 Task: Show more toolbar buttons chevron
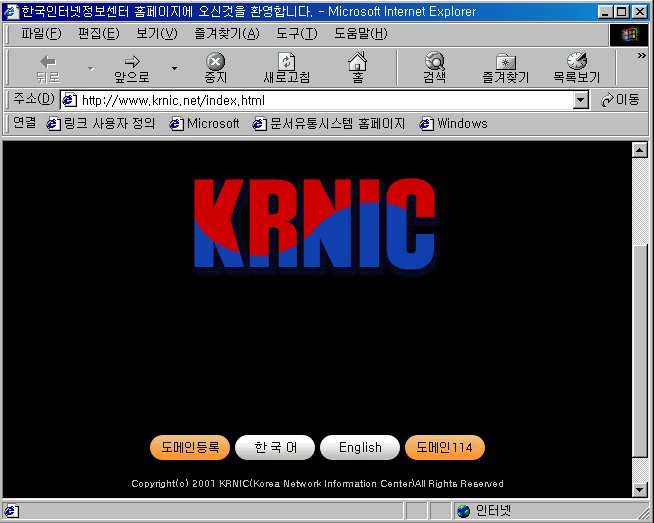641,55
